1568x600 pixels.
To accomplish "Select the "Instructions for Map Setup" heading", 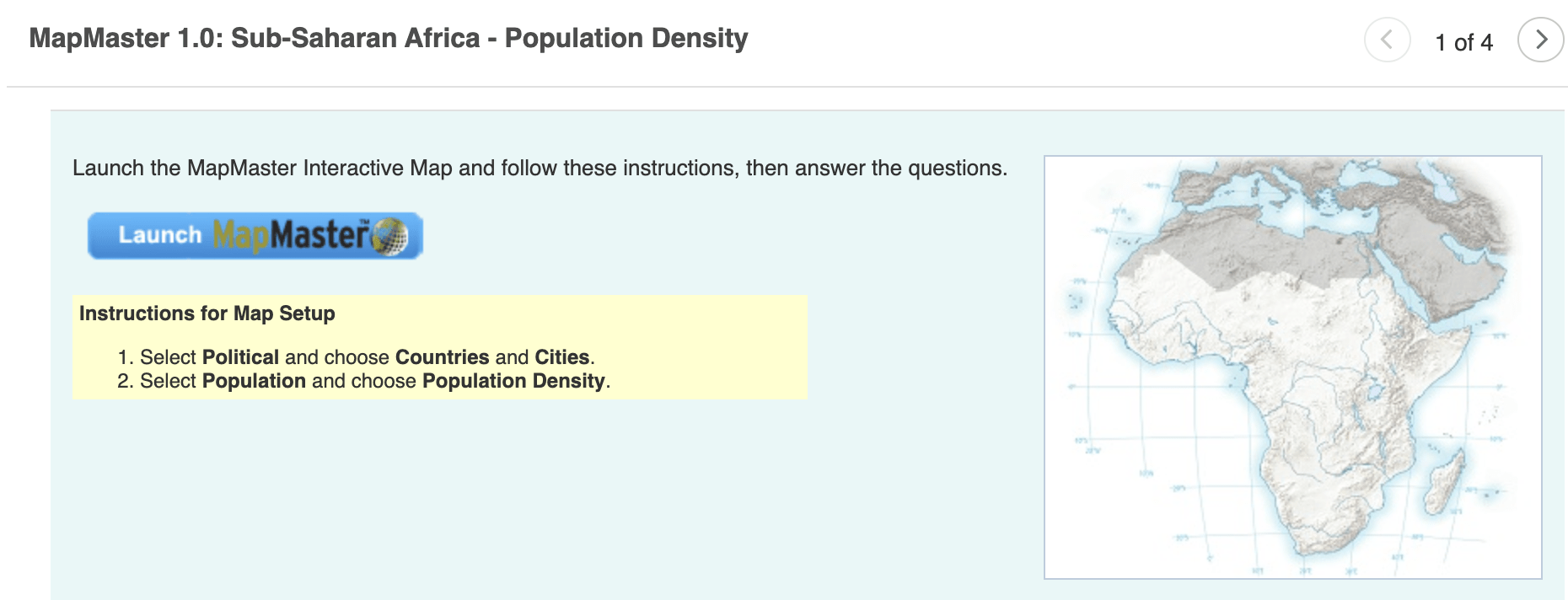I will [207, 313].
